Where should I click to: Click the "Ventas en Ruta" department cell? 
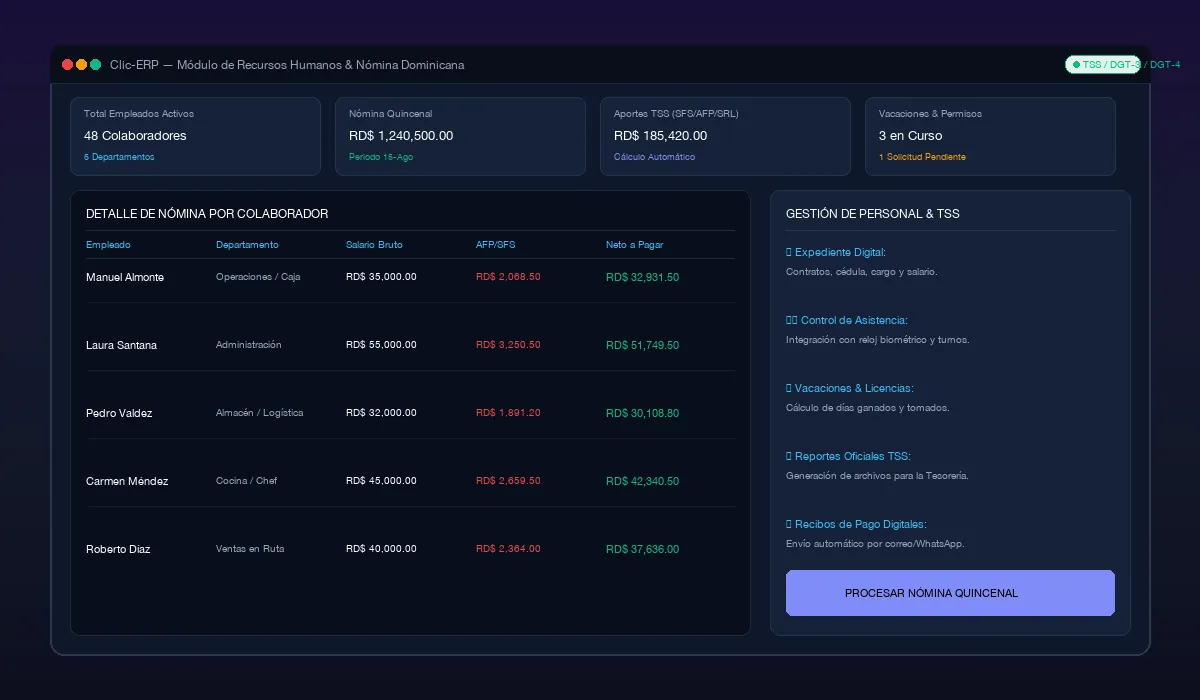coord(250,549)
